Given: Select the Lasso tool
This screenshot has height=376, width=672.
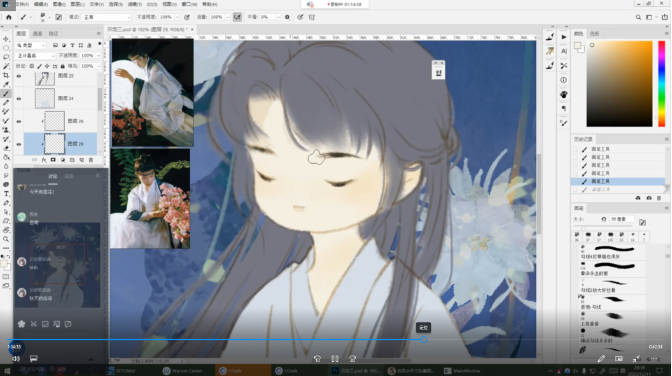Looking at the screenshot, I should coord(6,57).
